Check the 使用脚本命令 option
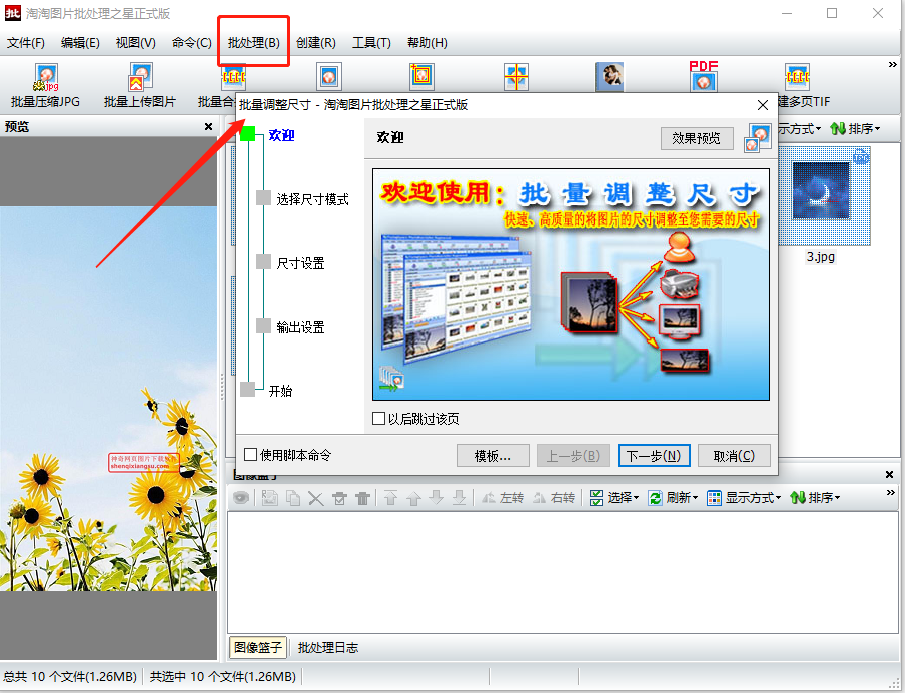Viewport: 905px width, 693px height. [x=250, y=455]
